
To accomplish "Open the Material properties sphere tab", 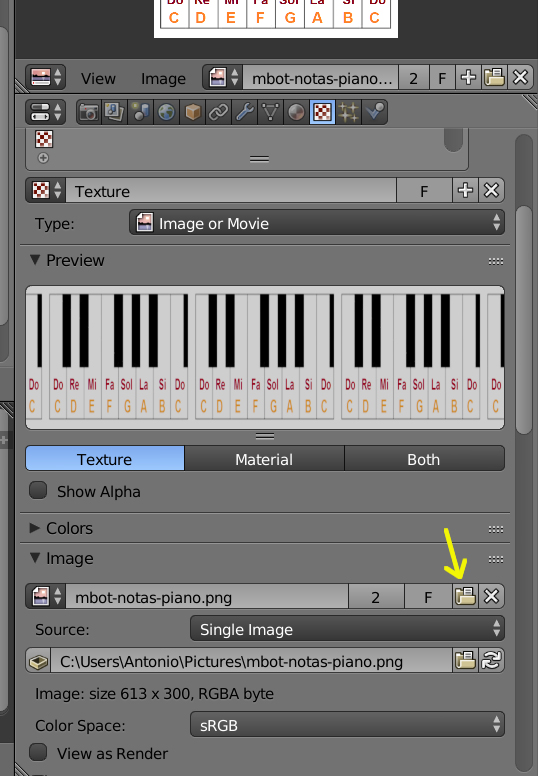I will [x=296, y=112].
